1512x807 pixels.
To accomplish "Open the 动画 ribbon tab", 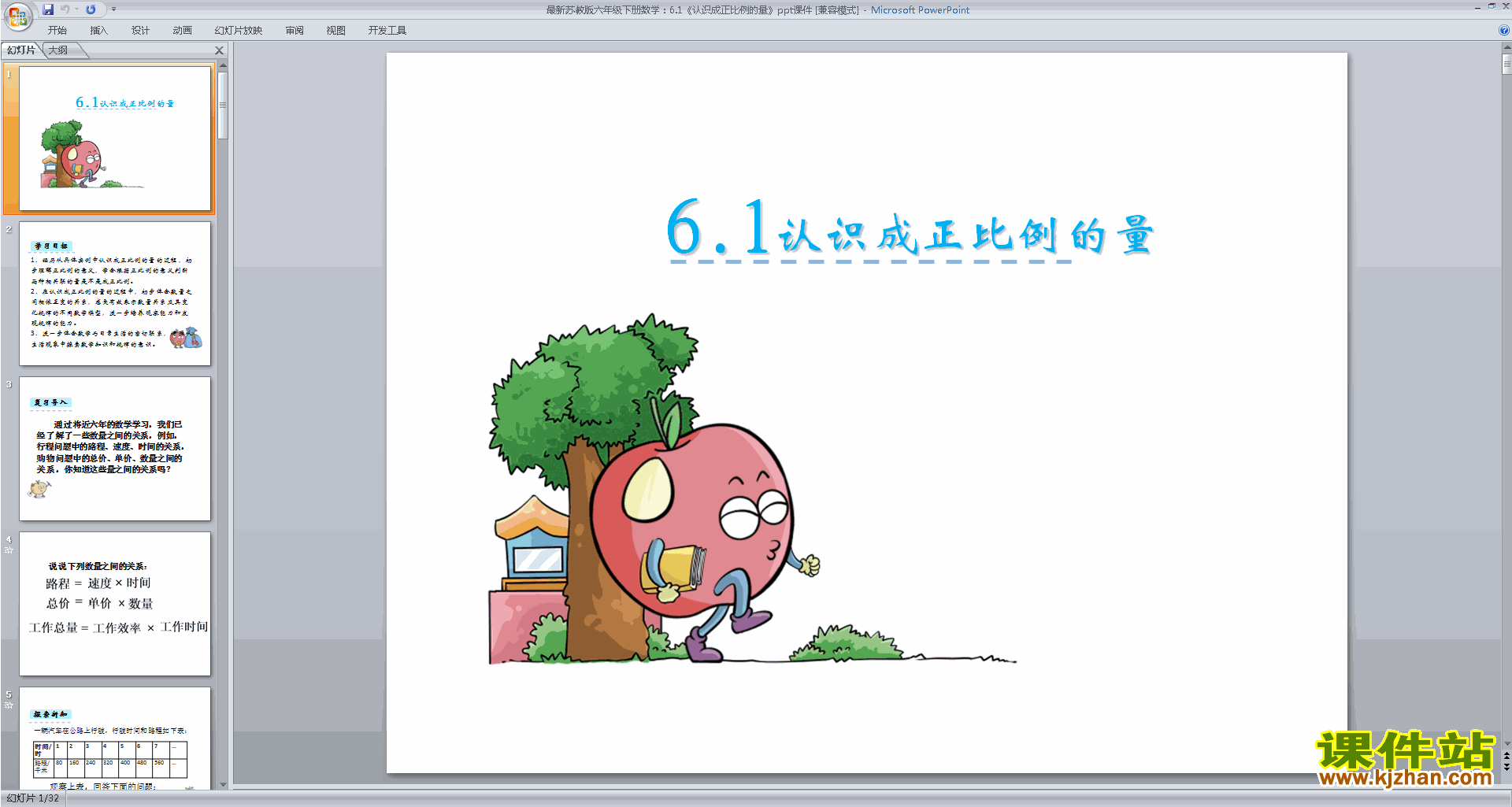I will pos(182,31).
